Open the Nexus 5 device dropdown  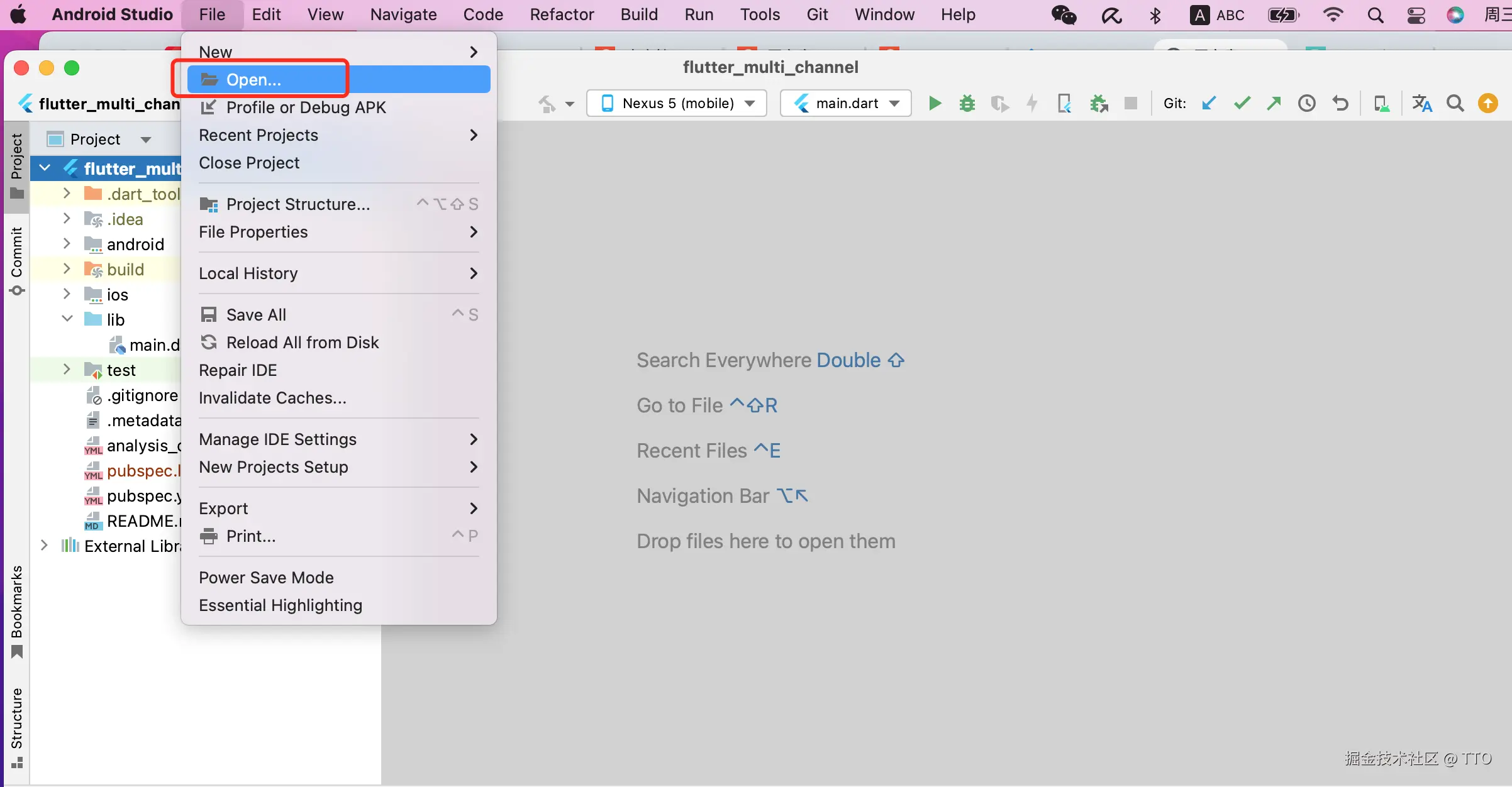pos(676,103)
